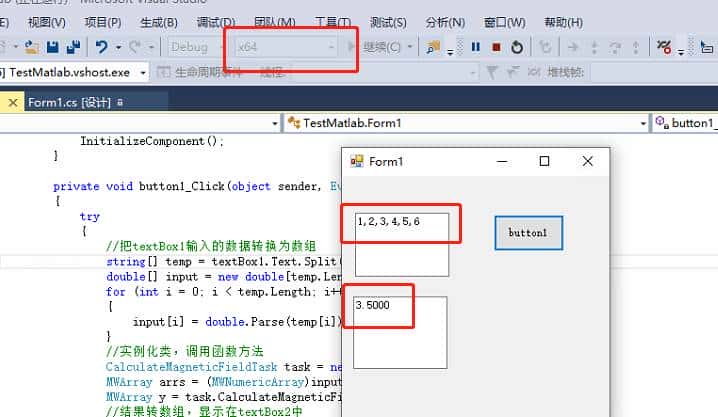Image resolution: width=718 pixels, height=417 pixels.
Task: Click the 'MWArray arrs' code line
Action: tap(223, 382)
